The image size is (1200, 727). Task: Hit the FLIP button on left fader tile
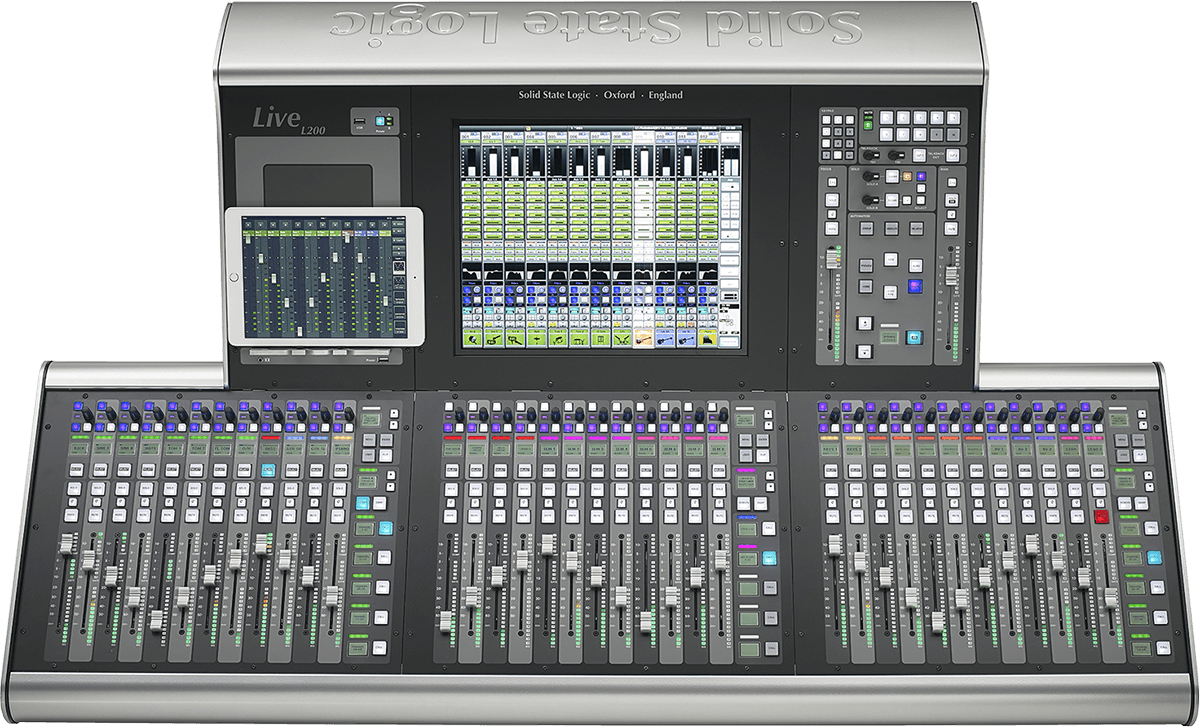[385, 455]
